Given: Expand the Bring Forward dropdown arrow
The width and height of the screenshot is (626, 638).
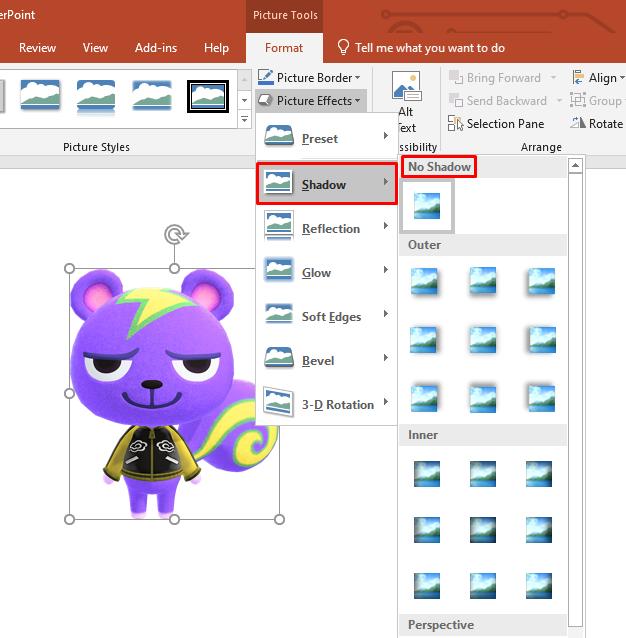Looking at the screenshot, I should point(553,77).
